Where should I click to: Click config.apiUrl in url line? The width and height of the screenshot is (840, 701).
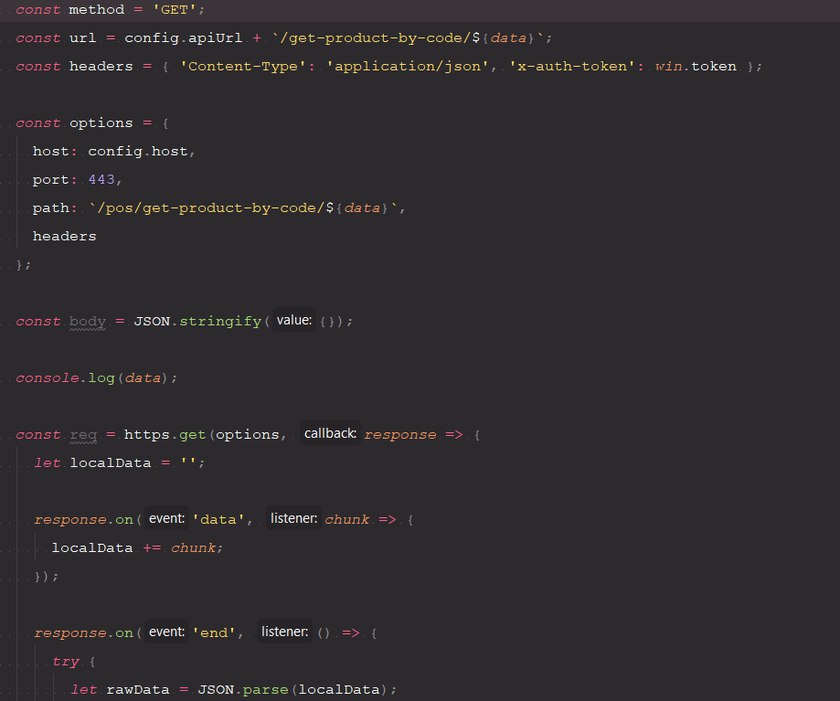(183, 38)
